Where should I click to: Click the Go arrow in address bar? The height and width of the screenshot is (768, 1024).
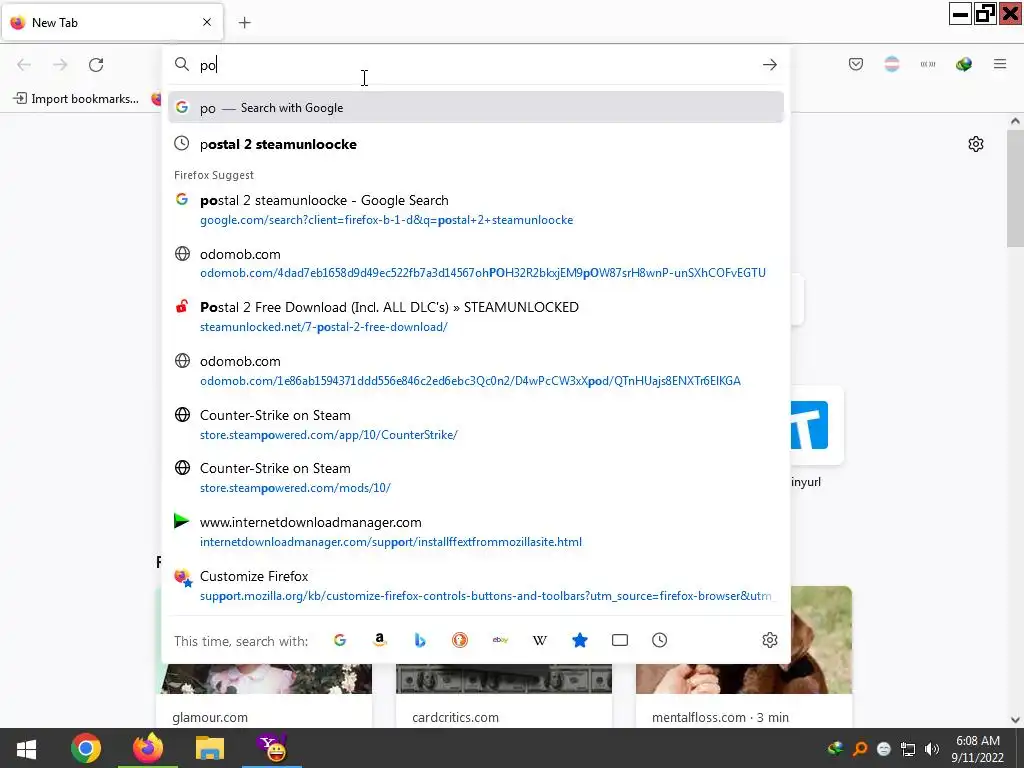pos(769,65)
